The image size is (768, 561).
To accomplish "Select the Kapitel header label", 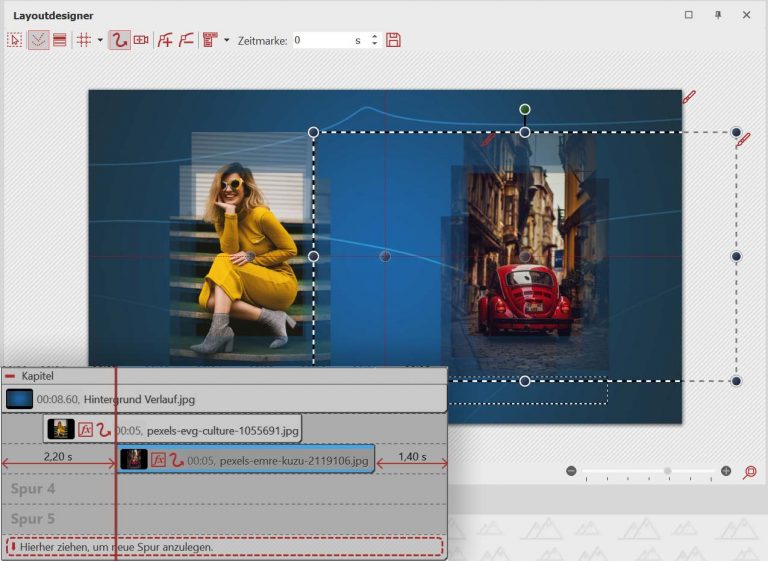I will pyautogui.click(x=37, y=376).
